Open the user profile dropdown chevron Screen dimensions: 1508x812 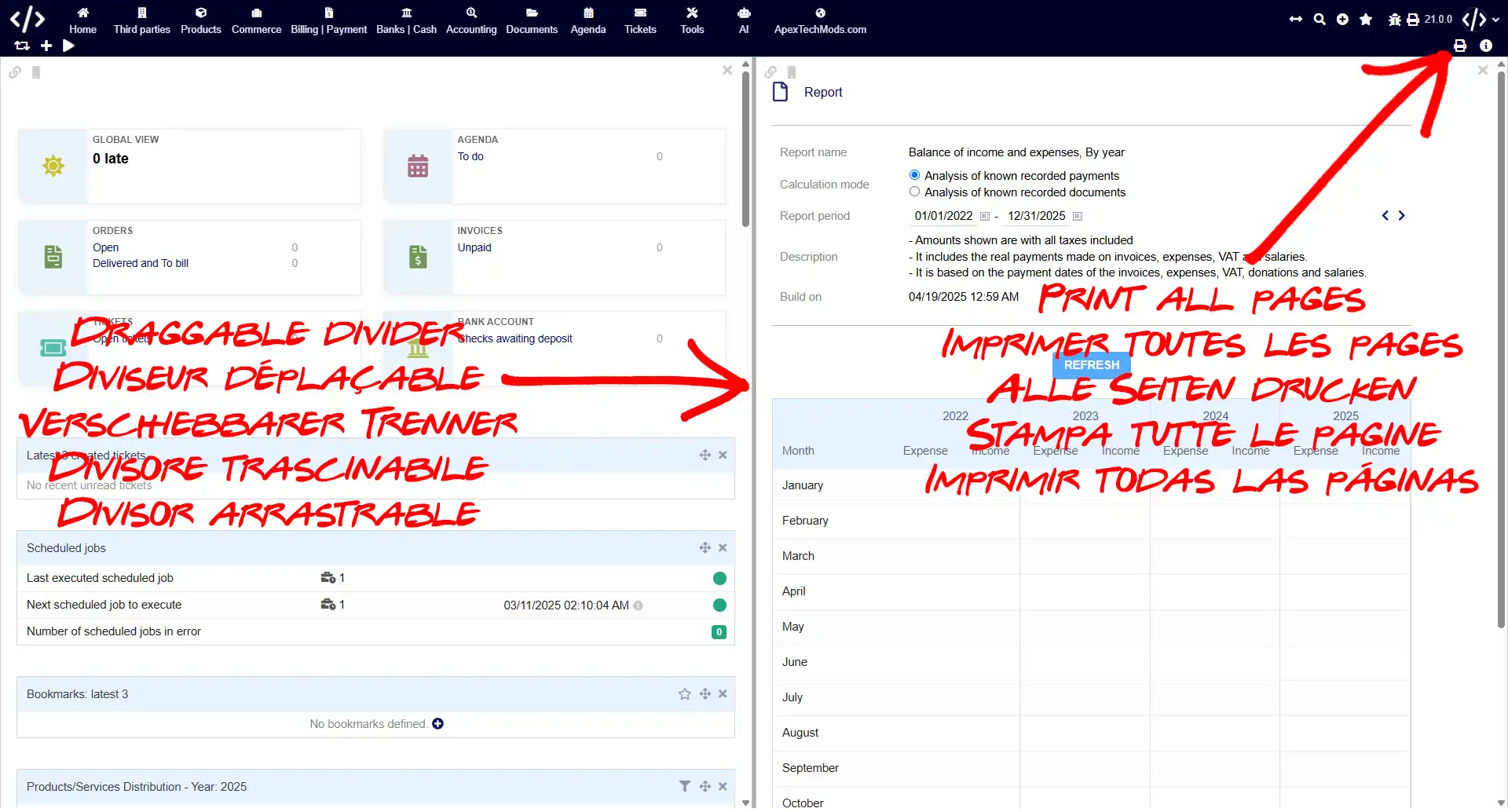(x=1495, y=20)
